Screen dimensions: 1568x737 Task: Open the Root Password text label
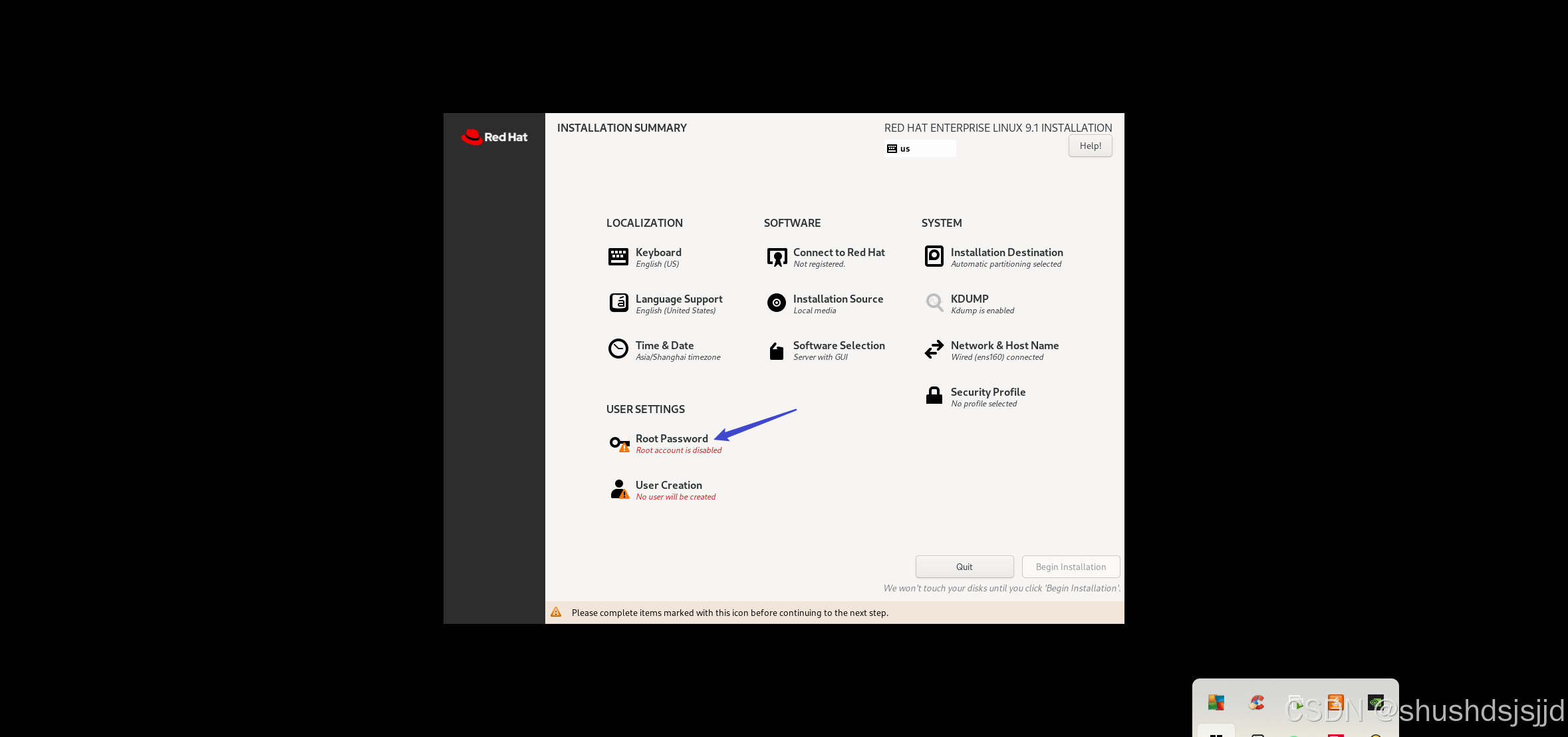(672, 438)
